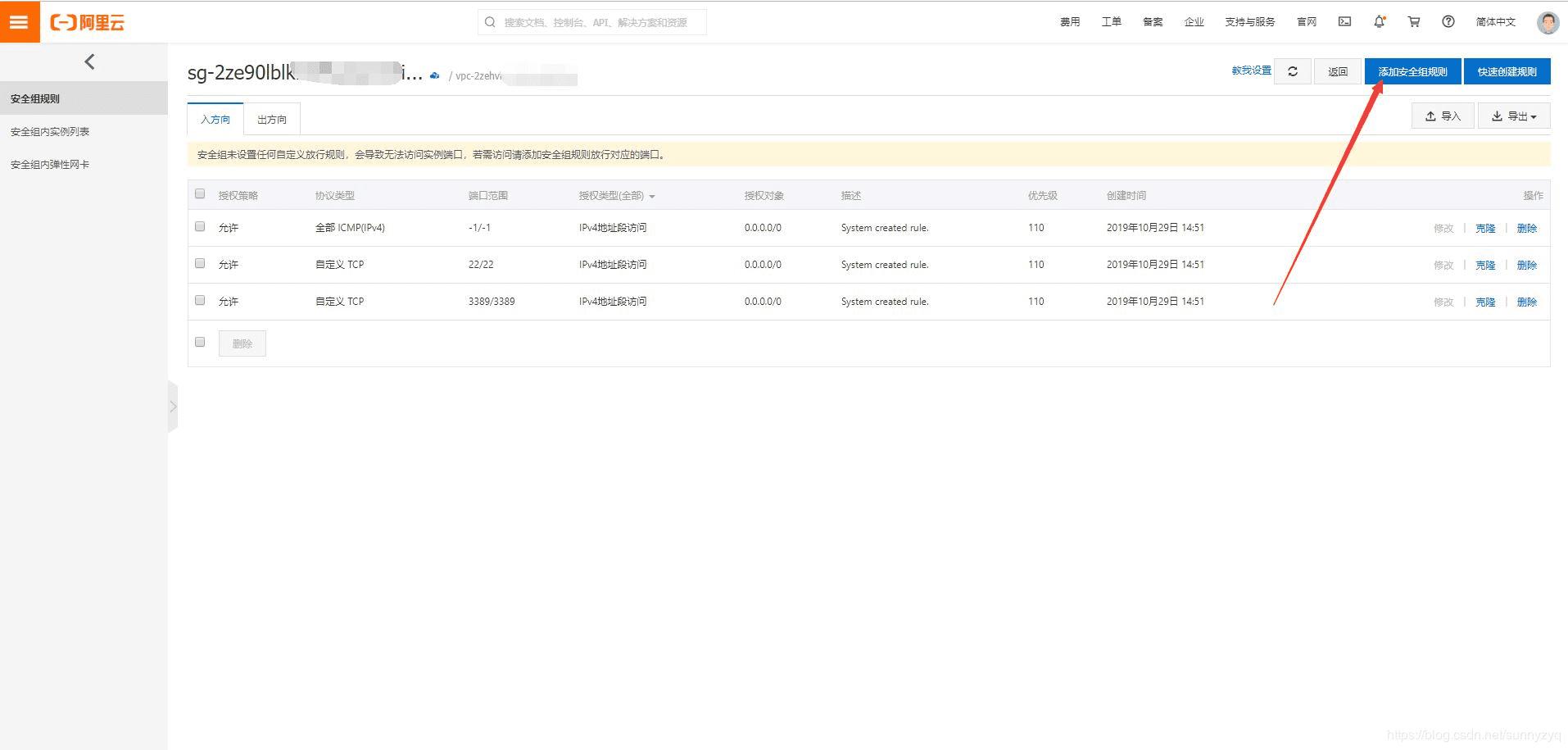Viewport: 1568px width, 750px height.
Task: Click the 3389/3389 port range cell
Action: [492, 302]
